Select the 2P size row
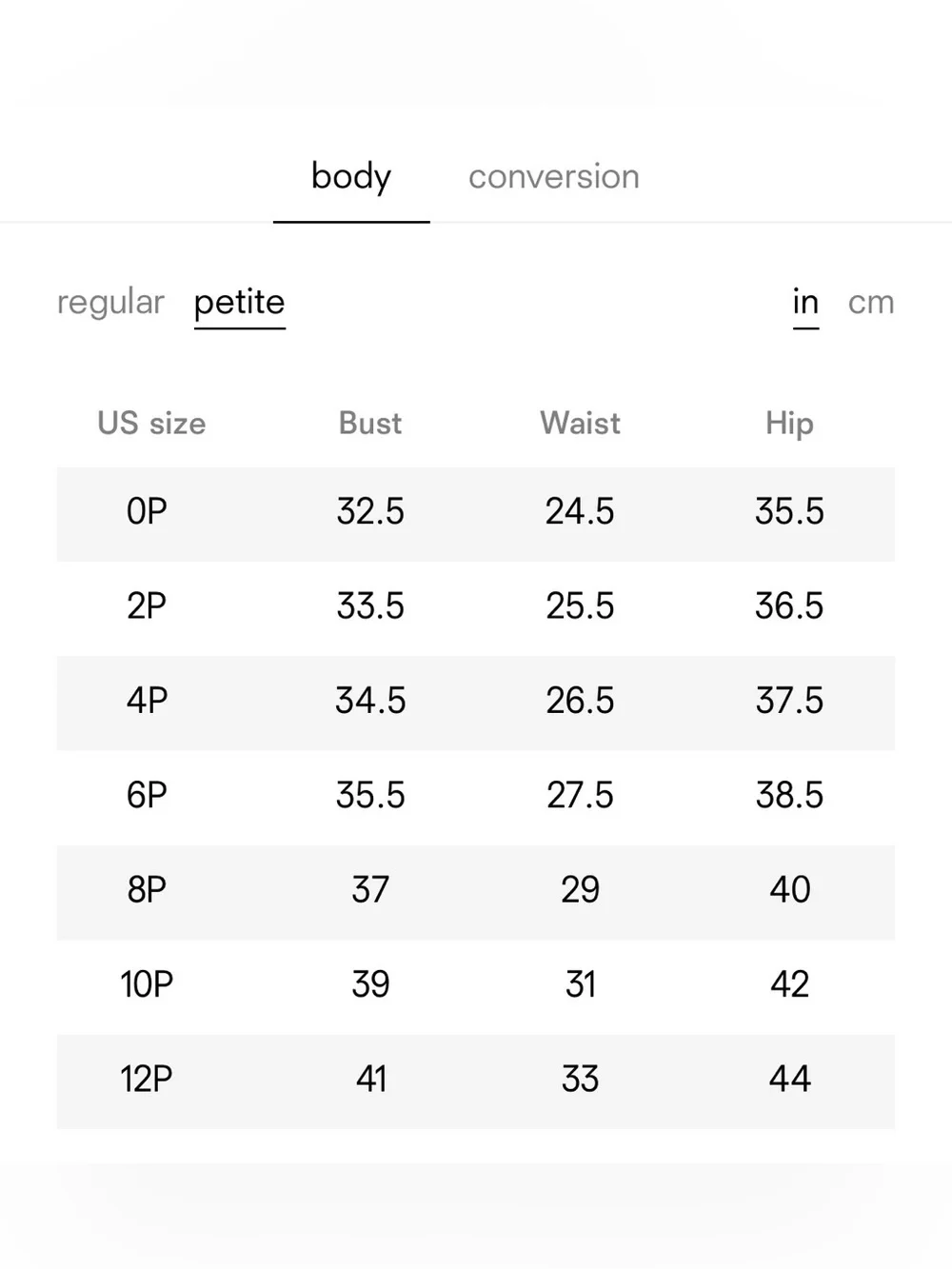The image size is (952, 1269). click(476, 608)
